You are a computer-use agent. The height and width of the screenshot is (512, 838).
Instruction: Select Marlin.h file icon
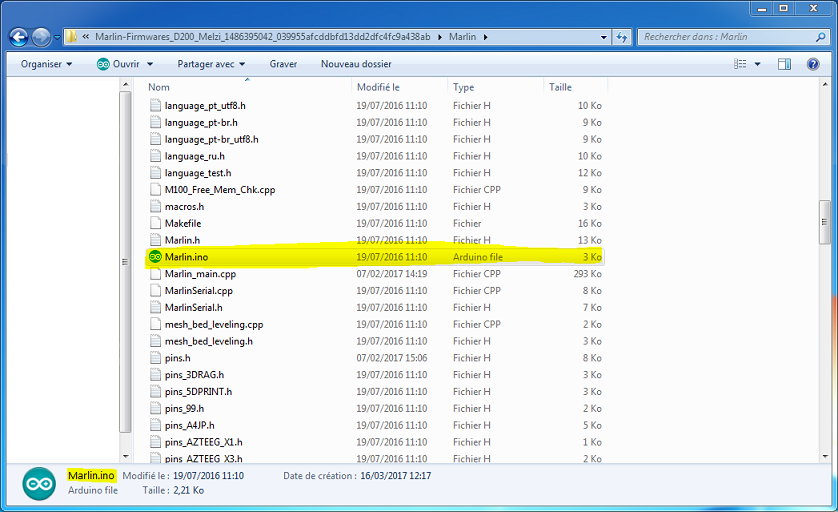pos(155,241)
